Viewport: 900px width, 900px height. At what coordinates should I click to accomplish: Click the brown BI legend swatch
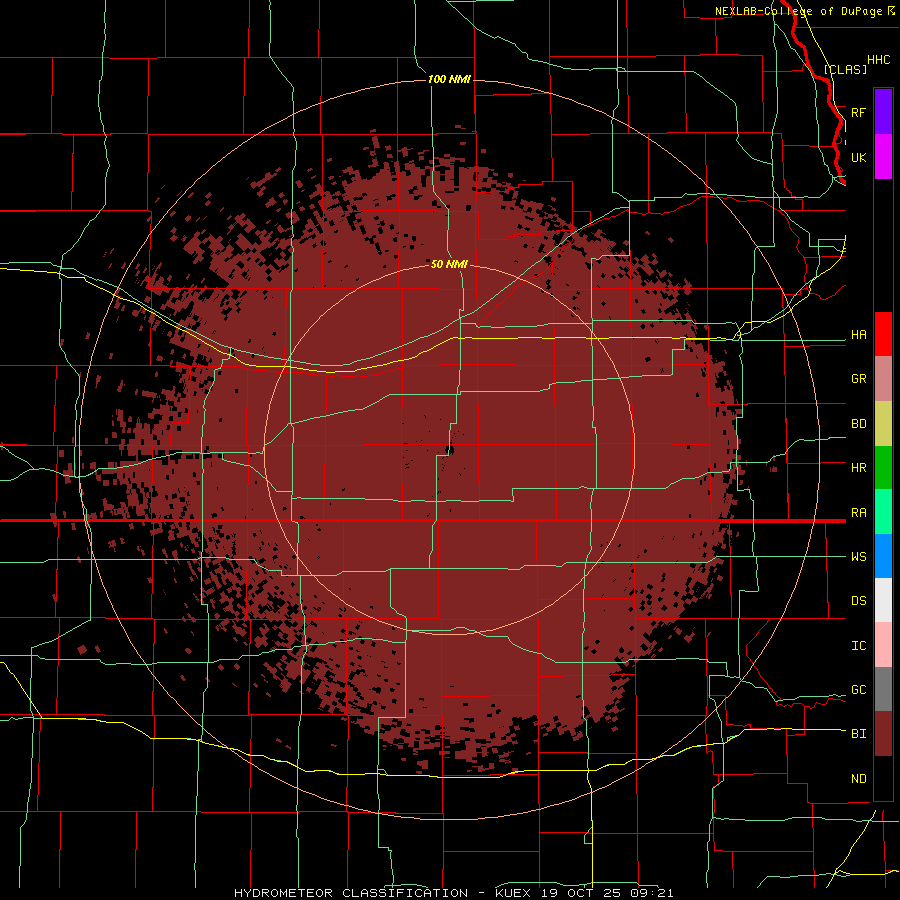click(883, 734)
